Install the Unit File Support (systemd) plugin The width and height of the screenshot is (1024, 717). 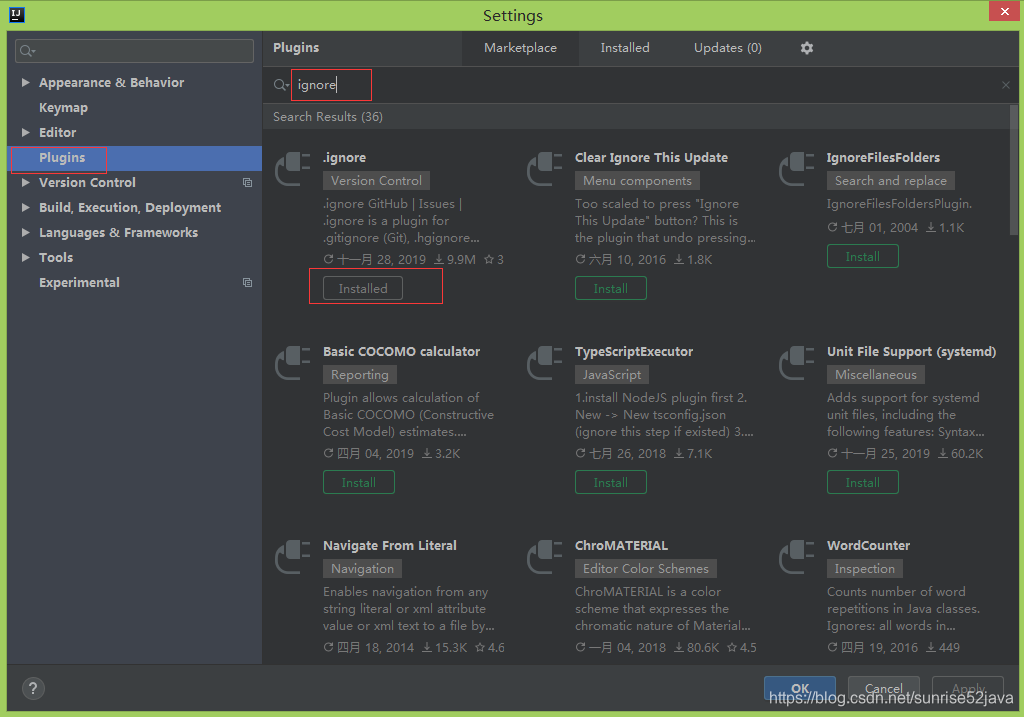863,482
